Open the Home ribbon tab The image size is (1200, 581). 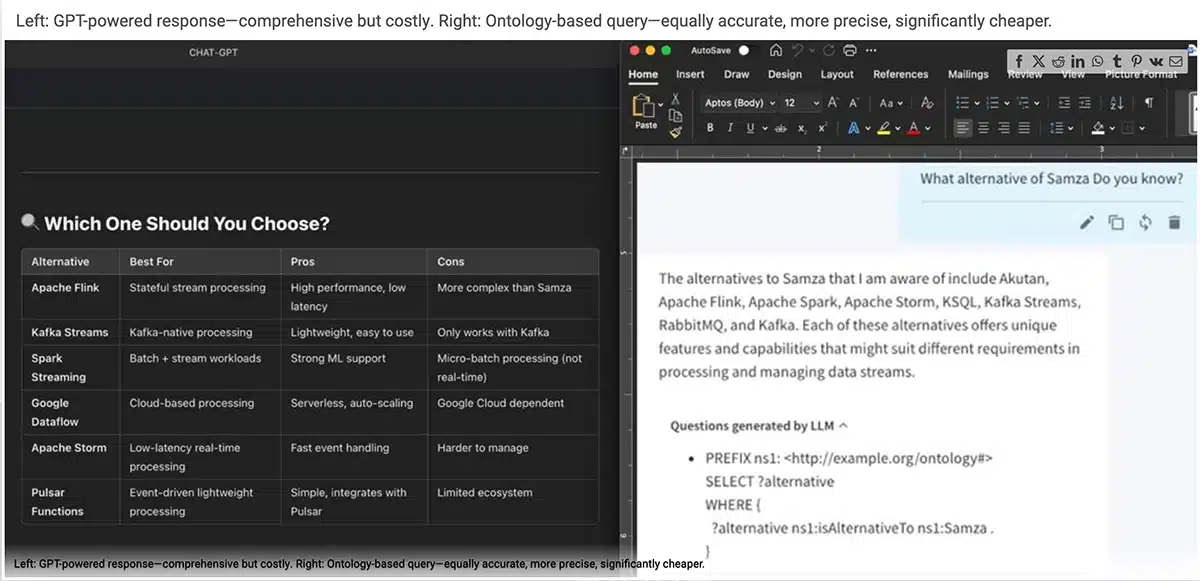tap(643, 74)
